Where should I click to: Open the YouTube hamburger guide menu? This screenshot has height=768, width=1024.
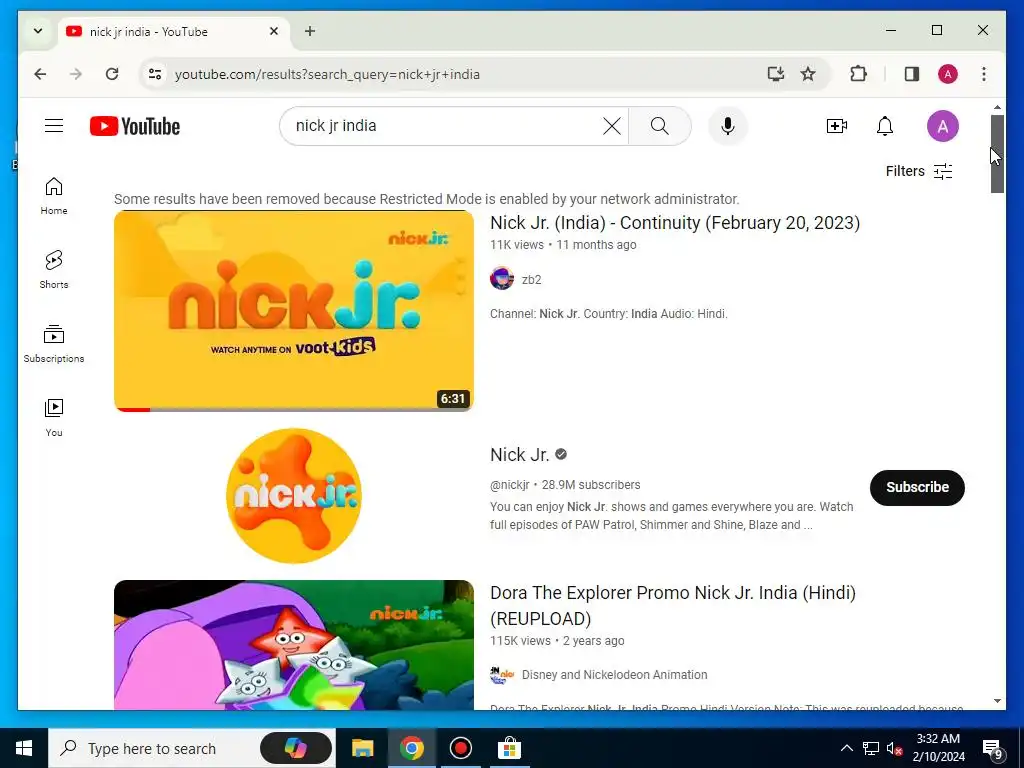coord(54,125)
